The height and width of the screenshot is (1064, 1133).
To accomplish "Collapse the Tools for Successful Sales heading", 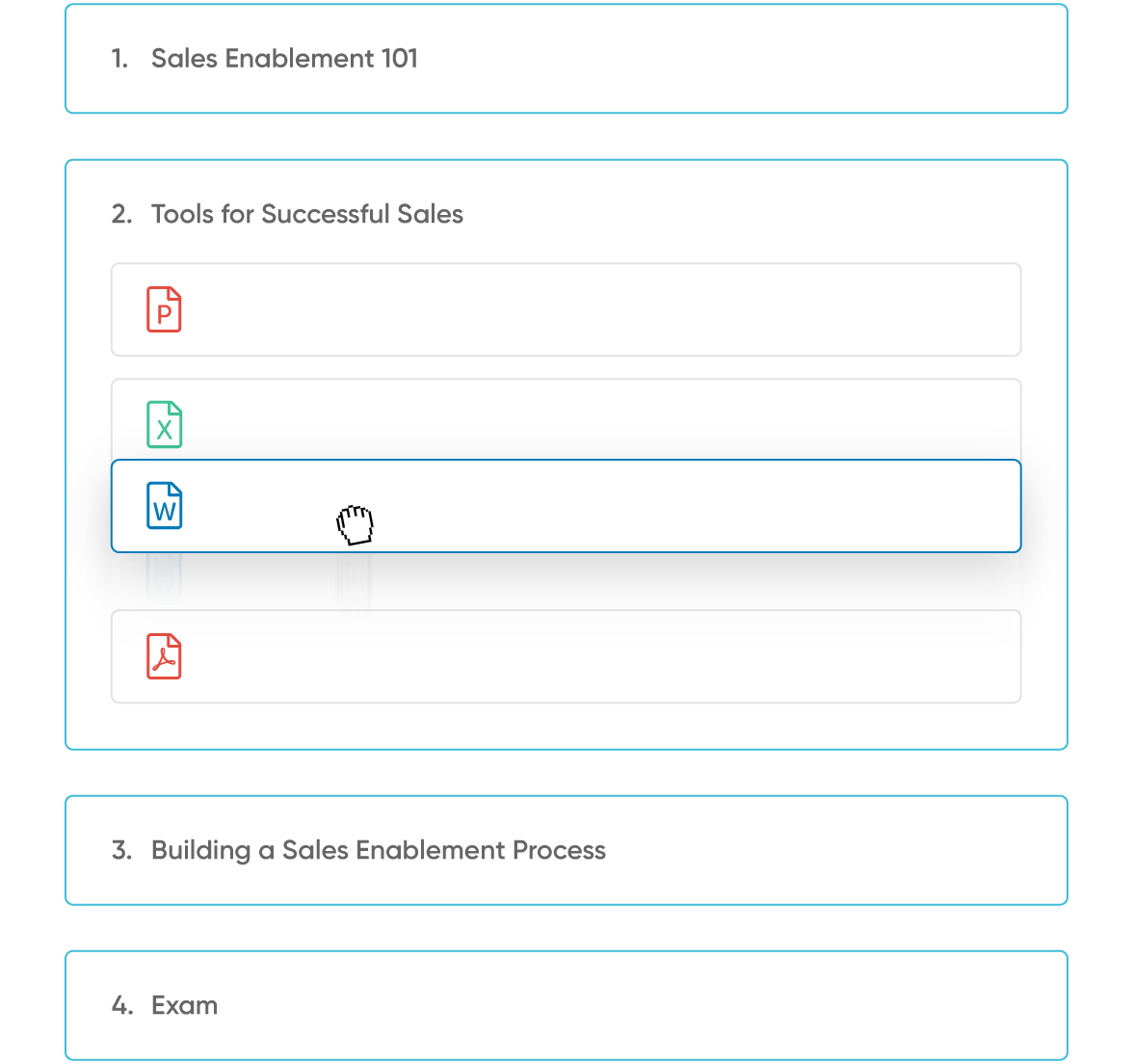I will pyautogui.click(x=307, y=214).
